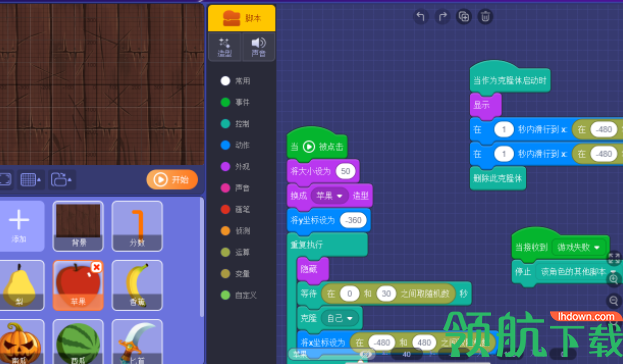623x364 pixels.
Task: Open the stage grid options dropdown
Action: (31, 180)
